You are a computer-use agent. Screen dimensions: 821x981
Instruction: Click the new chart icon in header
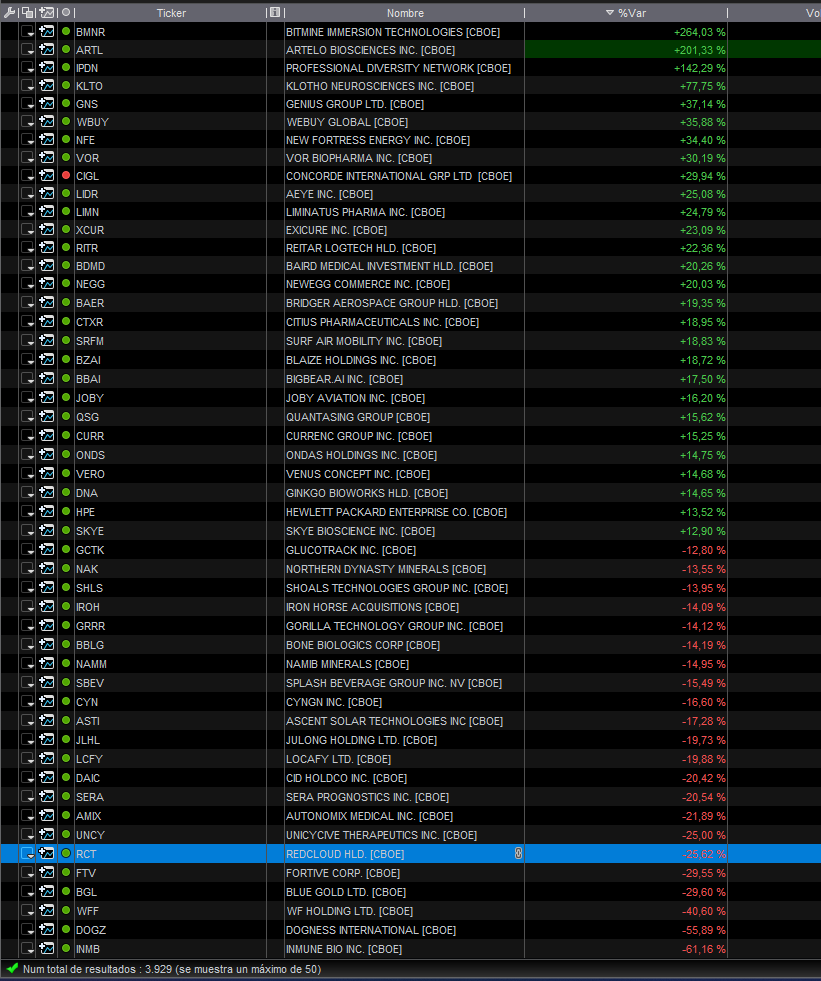47,13
